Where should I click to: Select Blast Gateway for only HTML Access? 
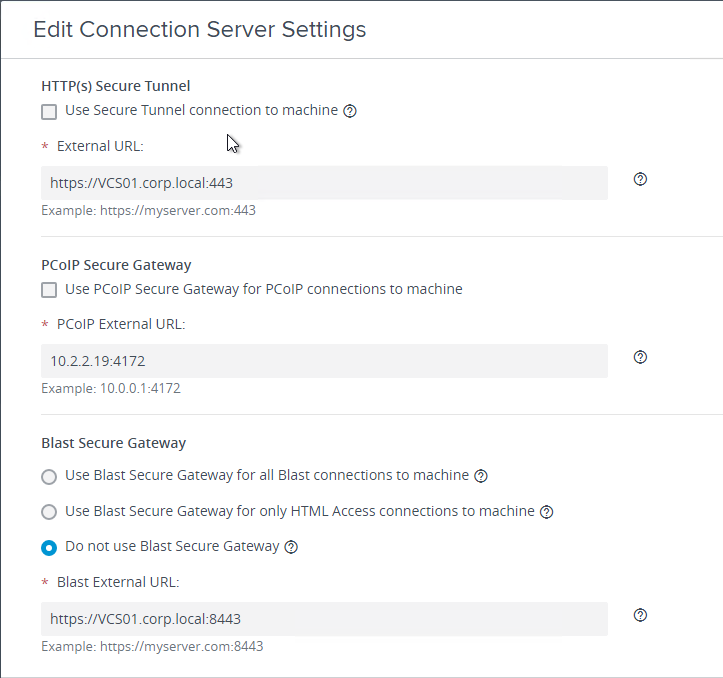click(x=49, y=512)
